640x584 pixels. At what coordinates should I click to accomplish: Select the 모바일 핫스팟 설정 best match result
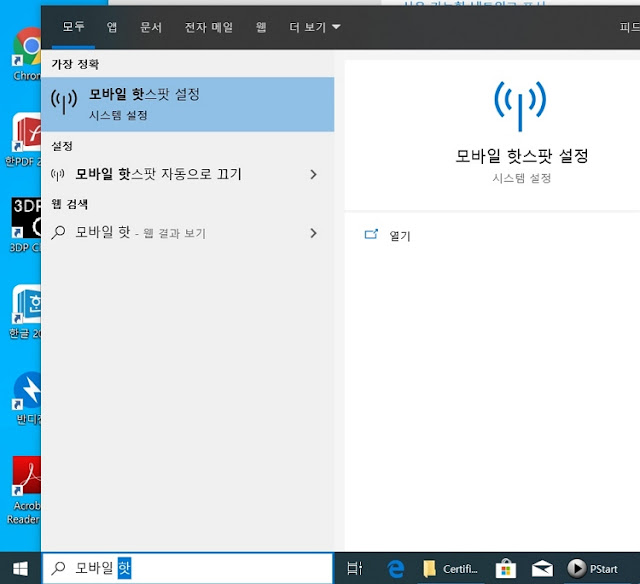coord(188,104)
